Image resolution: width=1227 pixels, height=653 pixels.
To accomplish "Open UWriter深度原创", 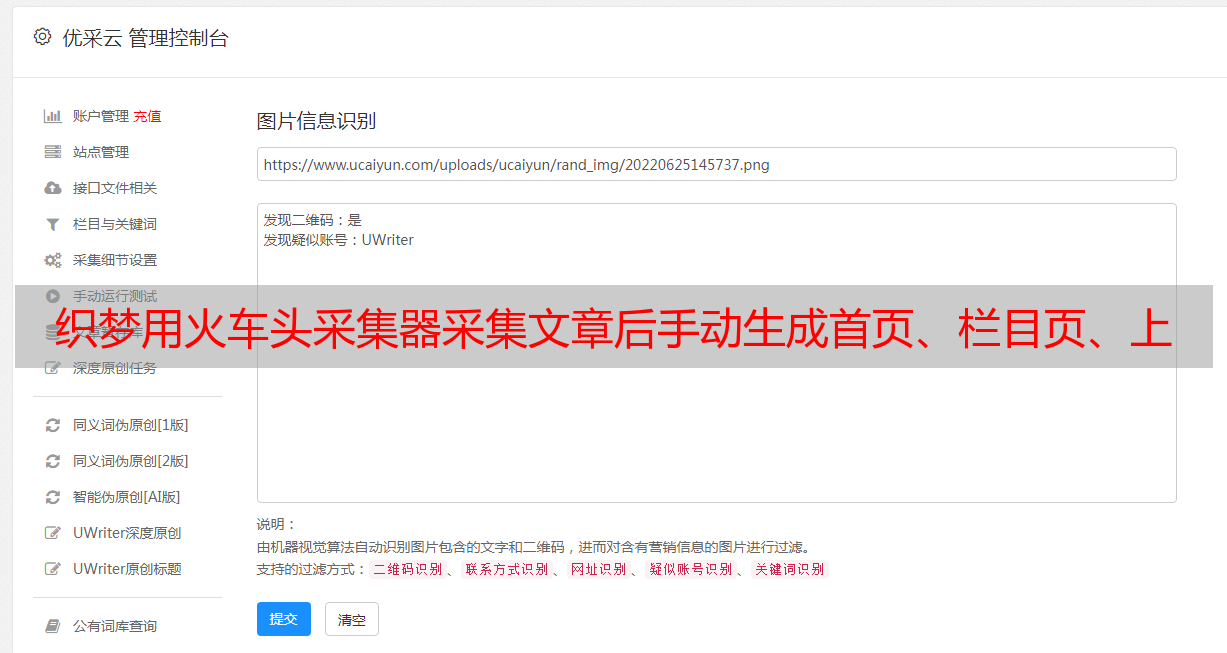I will pyautogui.click(x=127, y=533).
